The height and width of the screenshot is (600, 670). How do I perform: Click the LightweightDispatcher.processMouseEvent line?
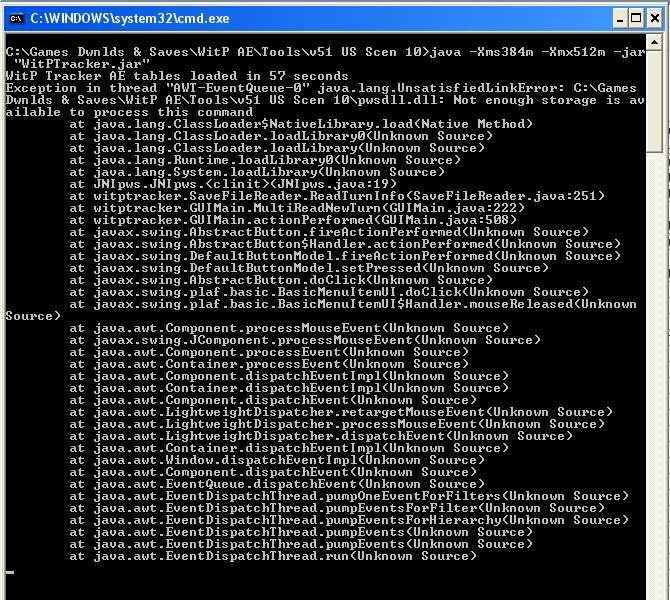tap(337, 424)
